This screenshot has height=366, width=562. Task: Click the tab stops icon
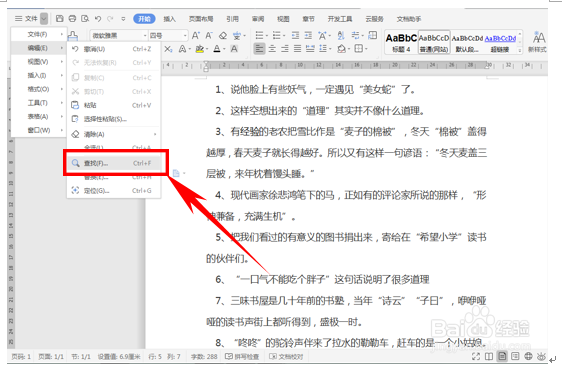tap(373, 35)
